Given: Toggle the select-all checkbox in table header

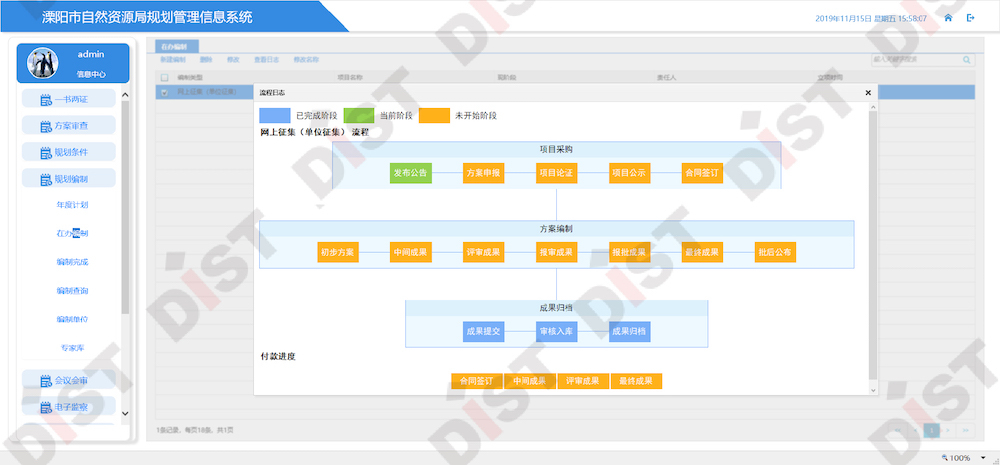Looking at the screenshot, I should coord(164,76).
